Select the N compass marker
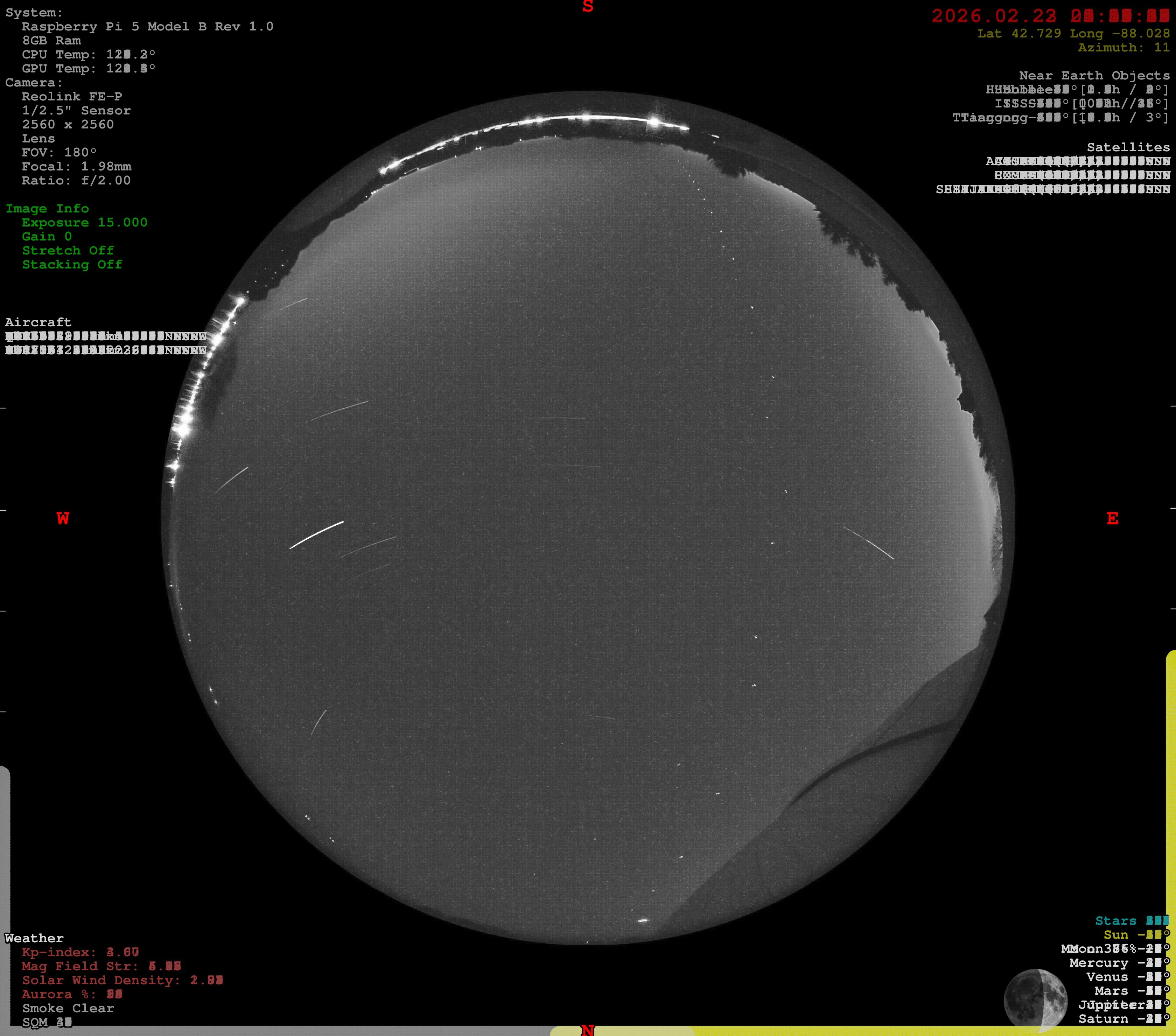 [587, 1029]
